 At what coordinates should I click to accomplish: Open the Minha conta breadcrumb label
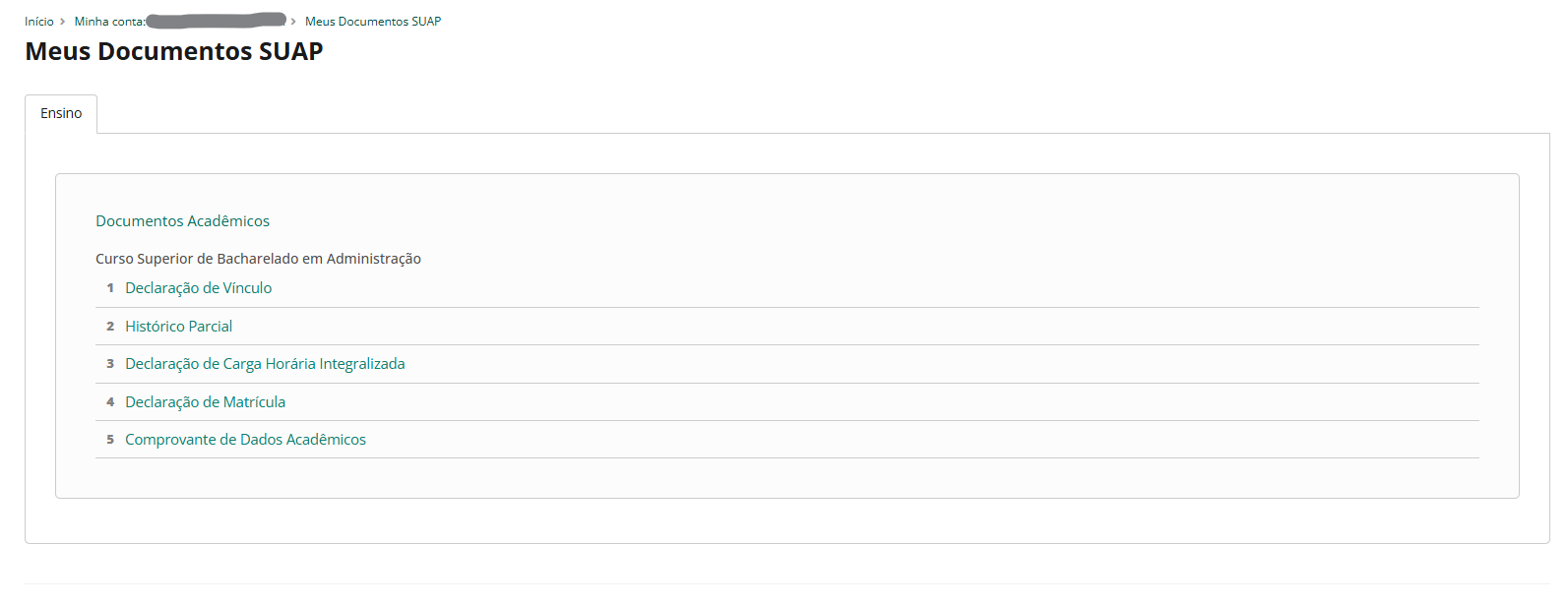(108, 22)
